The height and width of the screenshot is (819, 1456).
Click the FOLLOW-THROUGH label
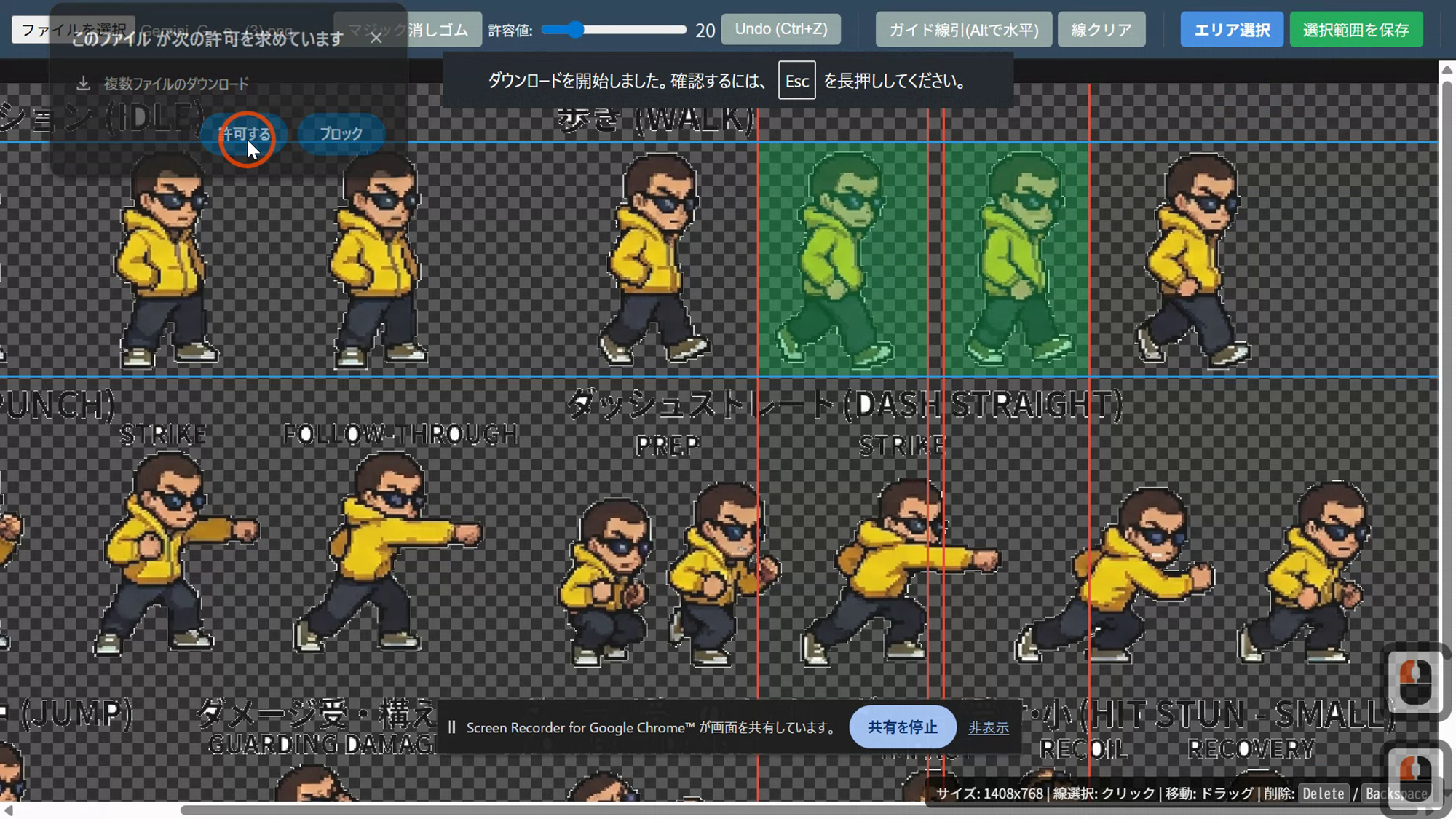click(x=400, y=435)
